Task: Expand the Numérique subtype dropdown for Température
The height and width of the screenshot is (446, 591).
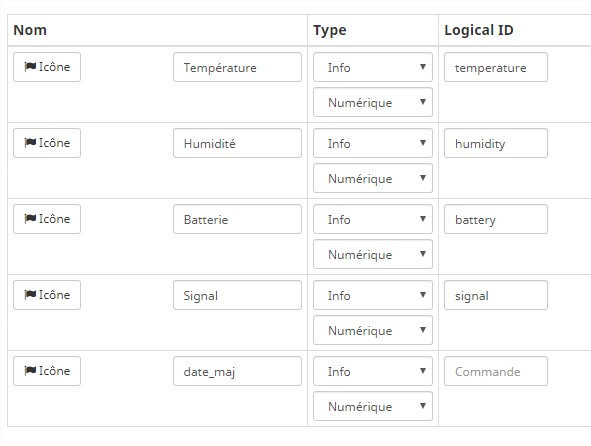Action: (373, 102)
